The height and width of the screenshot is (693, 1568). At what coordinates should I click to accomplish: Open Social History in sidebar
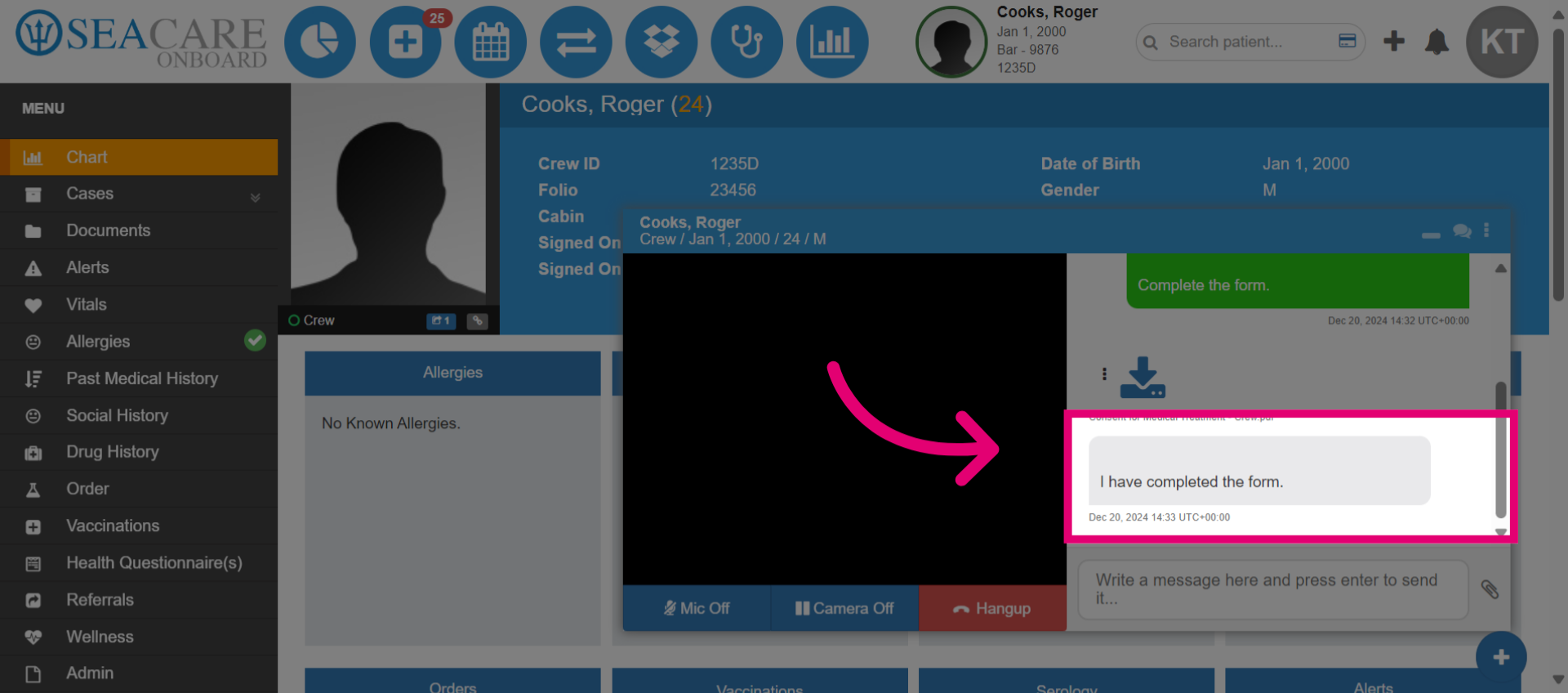[139, 415]
